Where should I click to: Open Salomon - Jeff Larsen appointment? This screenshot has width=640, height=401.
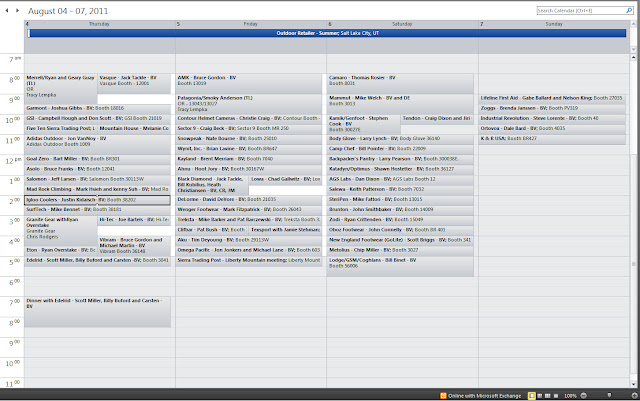(98, 180)
